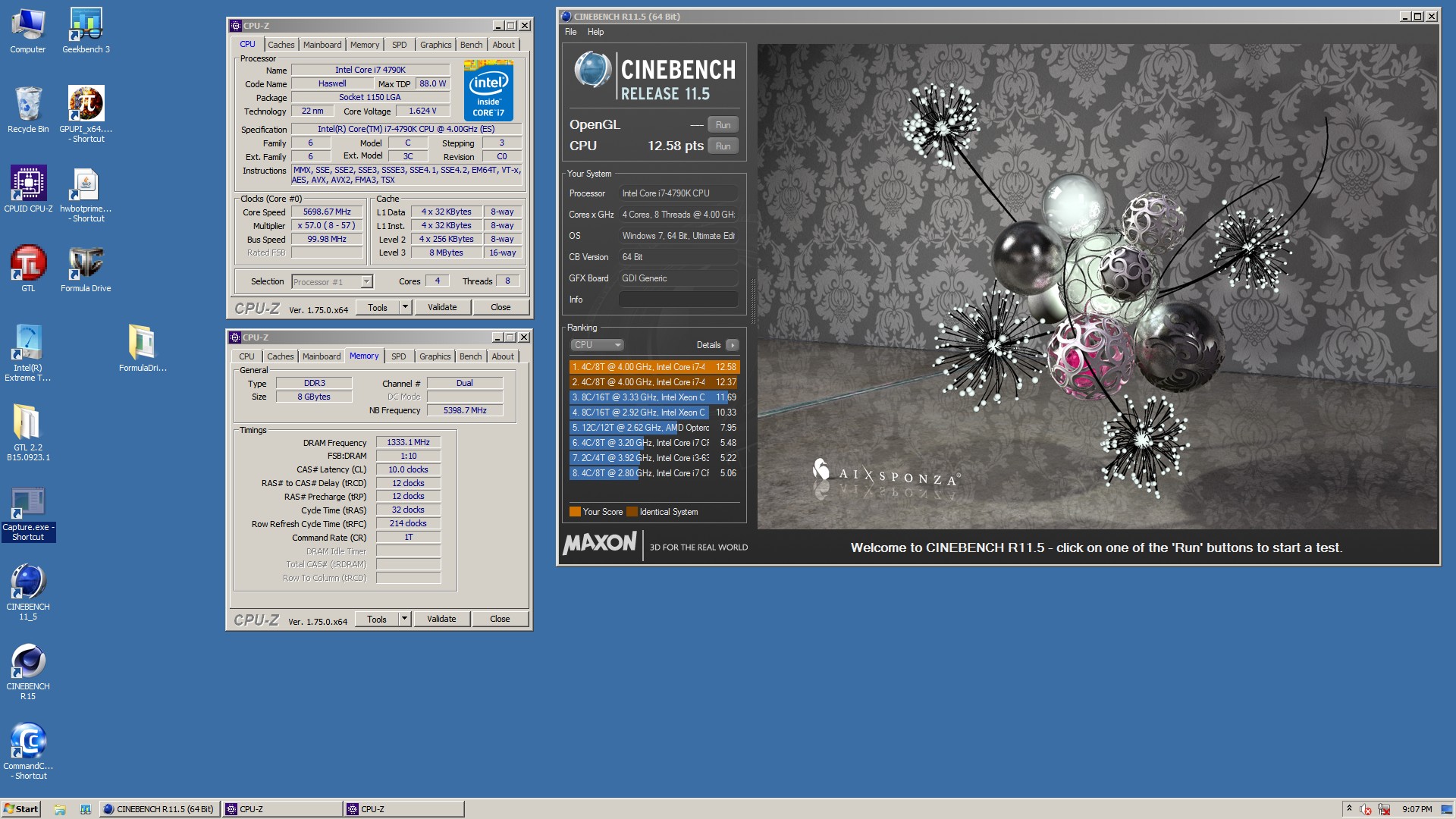The width and height of the screenshot is (1456, 819).
Task: Click the Identical System brown legend swatch
Action: [632, 512]
